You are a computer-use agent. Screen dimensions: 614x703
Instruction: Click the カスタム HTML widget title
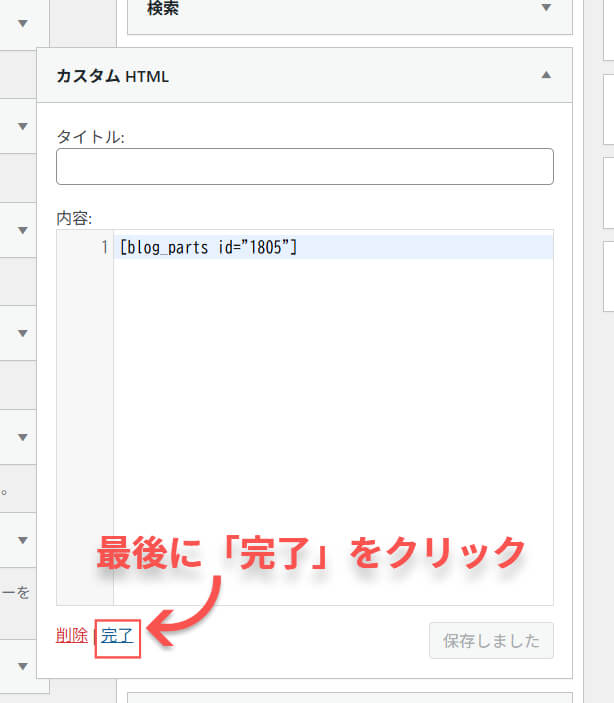[112, 76]
